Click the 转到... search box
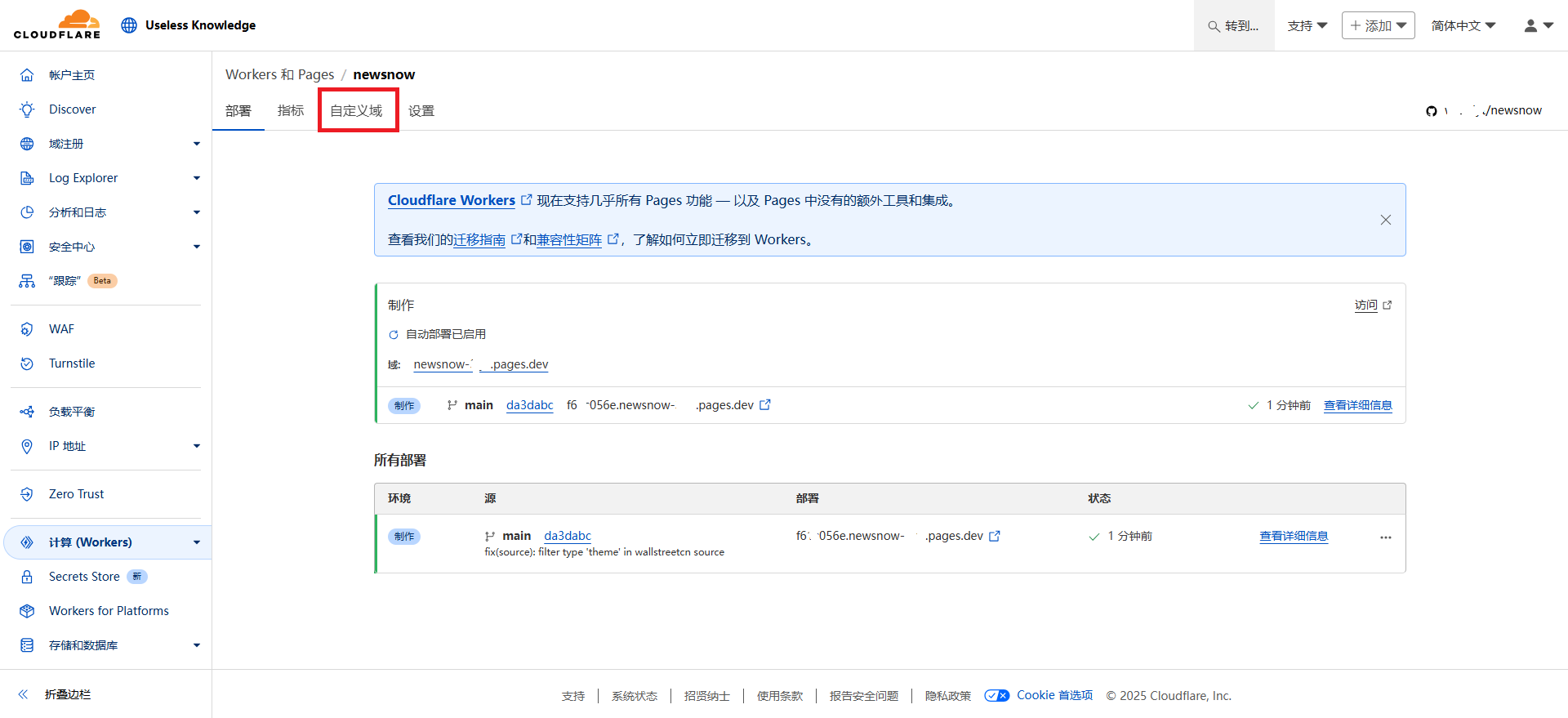The width and height of the screenshot is (1568, 718). 1234,26
